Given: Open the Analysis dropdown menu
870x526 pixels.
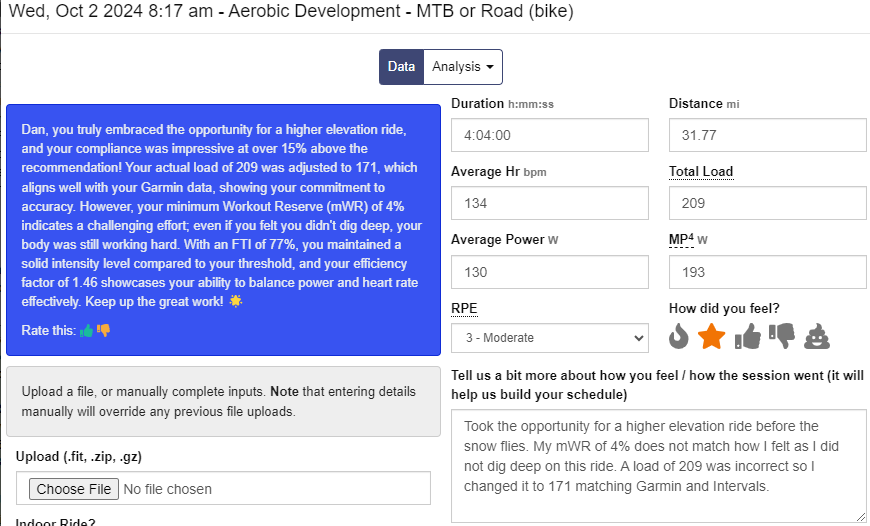Looking at the screenshot, I should click(463, 67).
